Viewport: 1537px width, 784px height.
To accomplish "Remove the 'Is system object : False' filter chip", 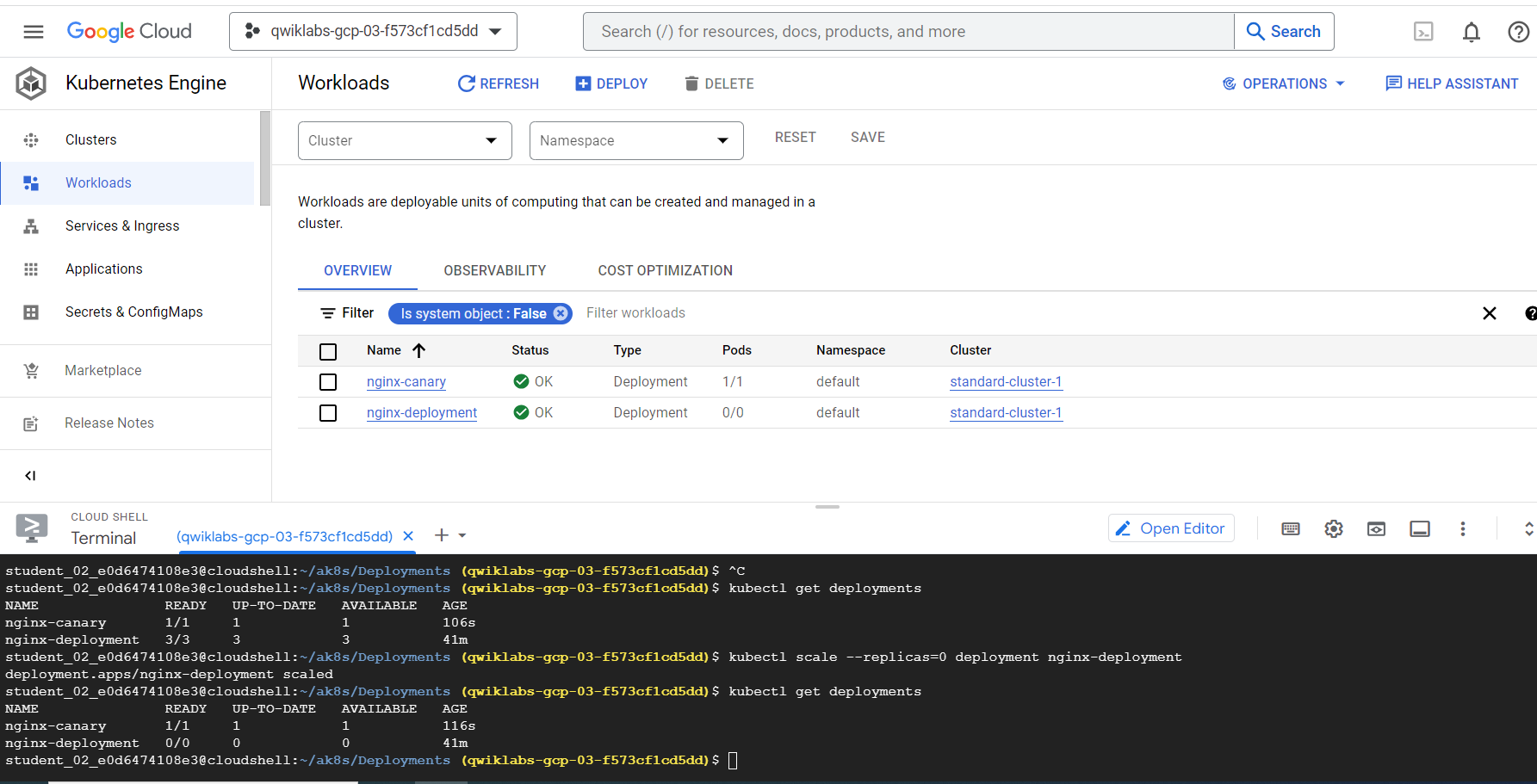I will pos(561,313).
